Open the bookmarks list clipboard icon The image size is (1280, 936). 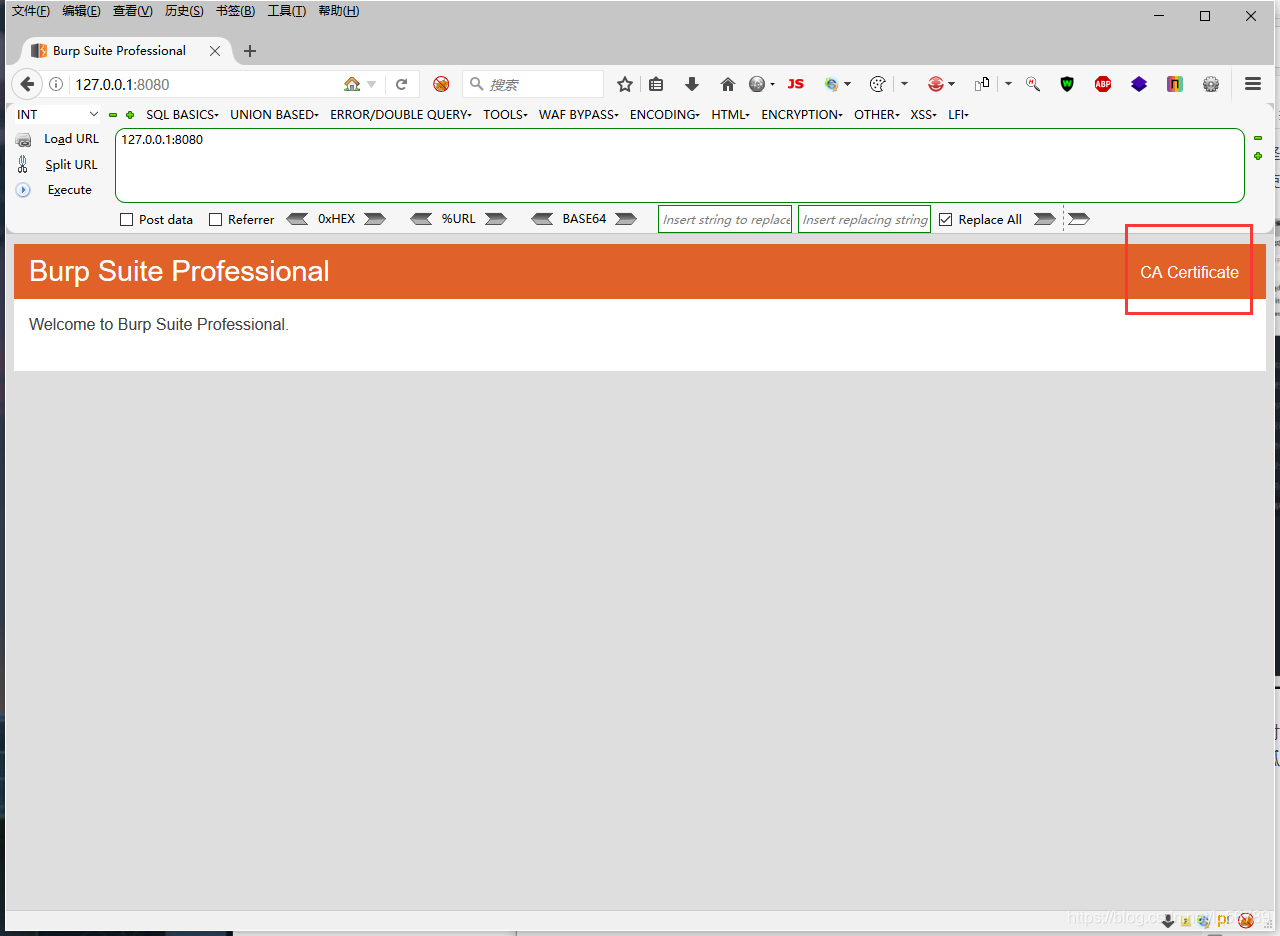(656, 84)
